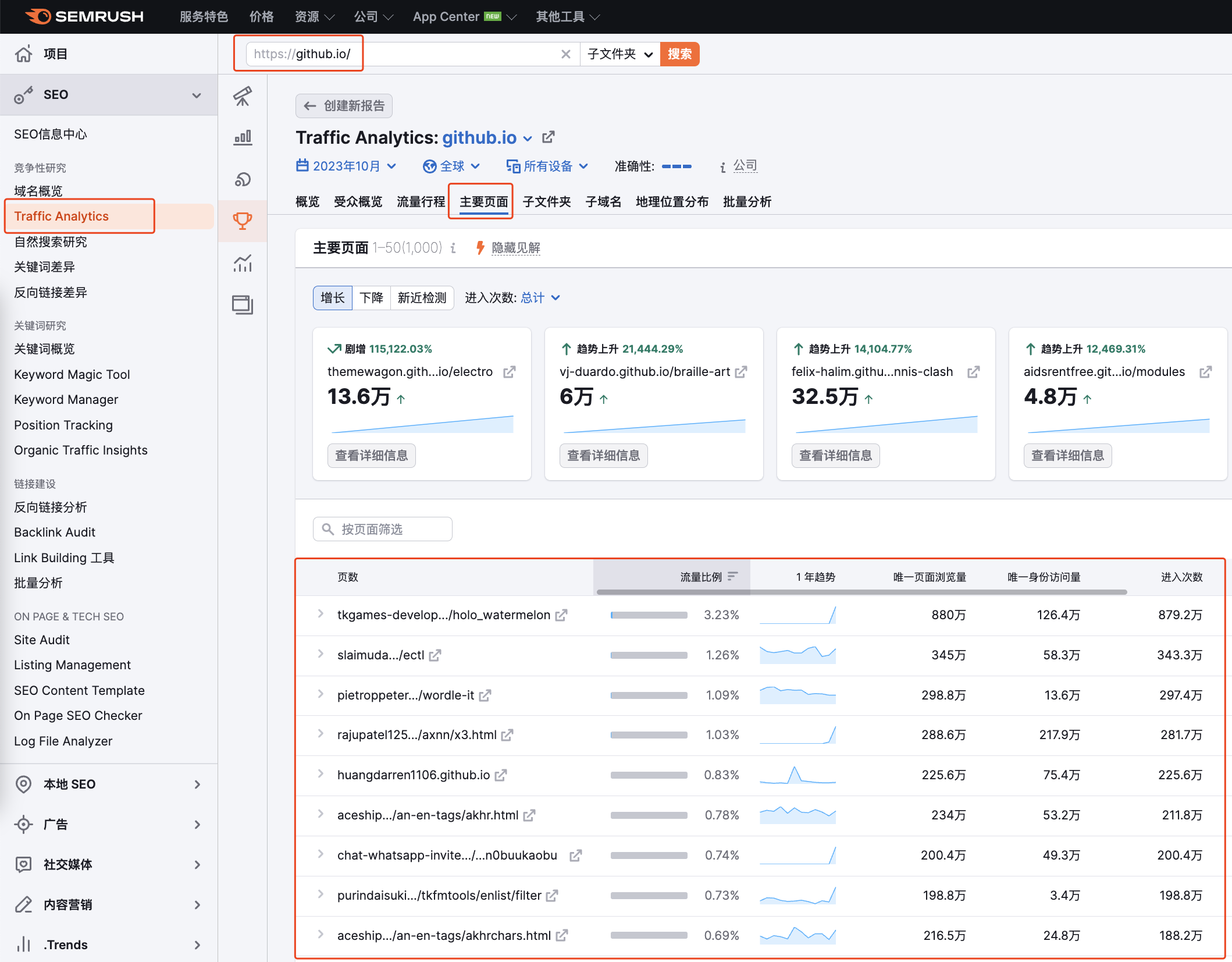Open github.io in new tab icon beside title
Image resolution: width=1232 pixels, height=962 pixels.
pyautogui.click(x=549, y=137)
